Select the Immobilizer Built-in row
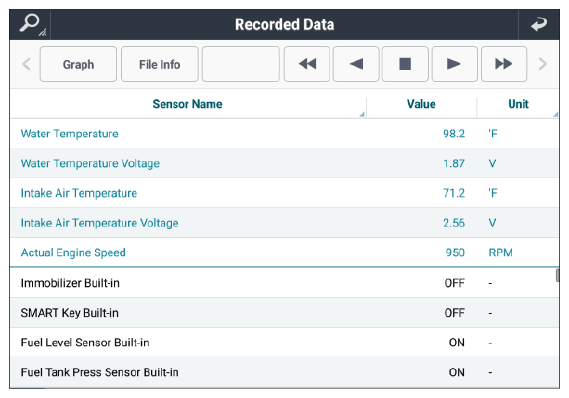The height and width of the screenshot is (398, 569). coord(284,283)
